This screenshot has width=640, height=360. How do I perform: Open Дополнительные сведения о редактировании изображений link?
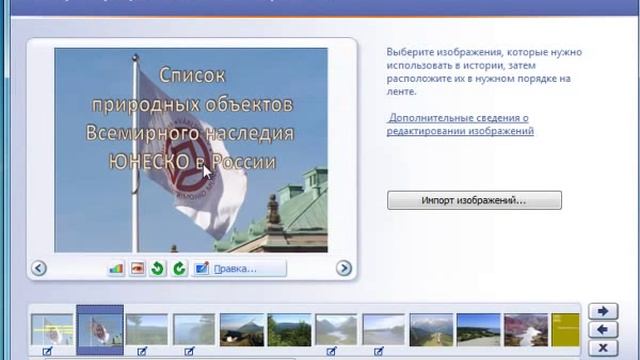tap(460, 124)
